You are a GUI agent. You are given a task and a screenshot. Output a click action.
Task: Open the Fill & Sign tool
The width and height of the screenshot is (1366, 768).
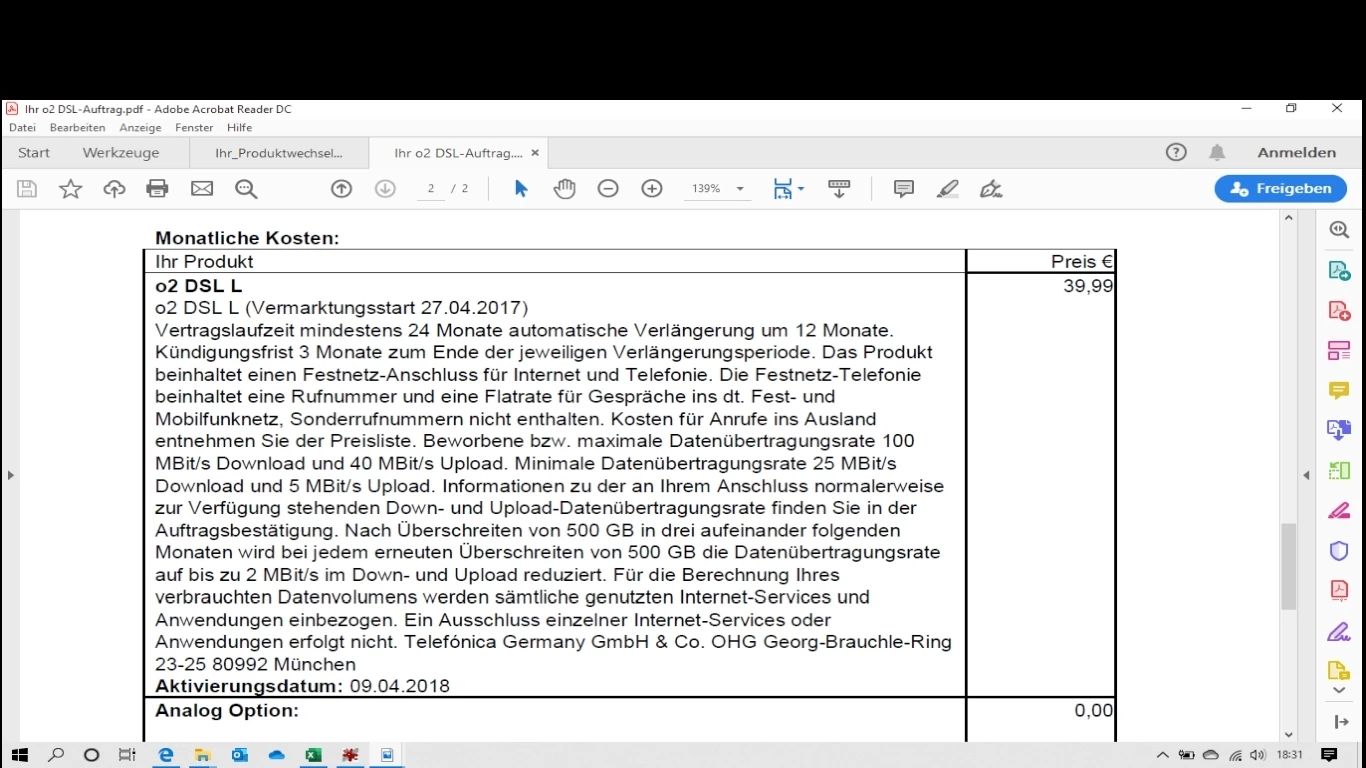click(1339, 631)
